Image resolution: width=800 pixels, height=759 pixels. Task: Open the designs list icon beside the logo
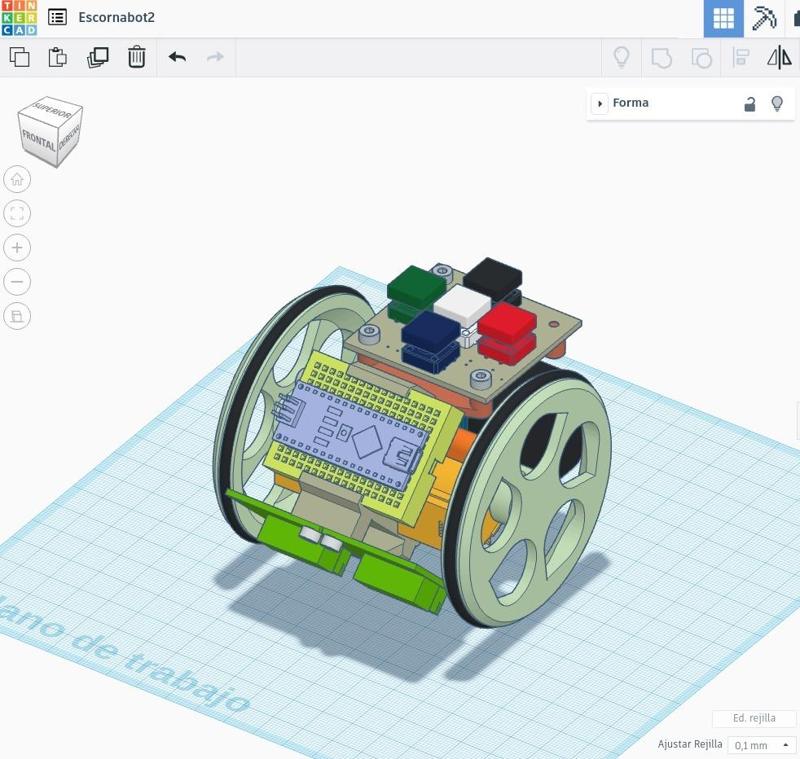point(58,17)
